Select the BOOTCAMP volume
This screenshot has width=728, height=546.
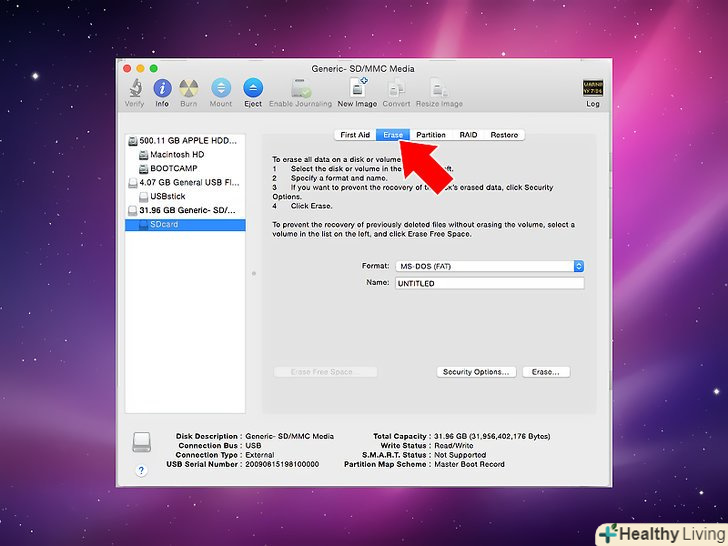point(185,169)
